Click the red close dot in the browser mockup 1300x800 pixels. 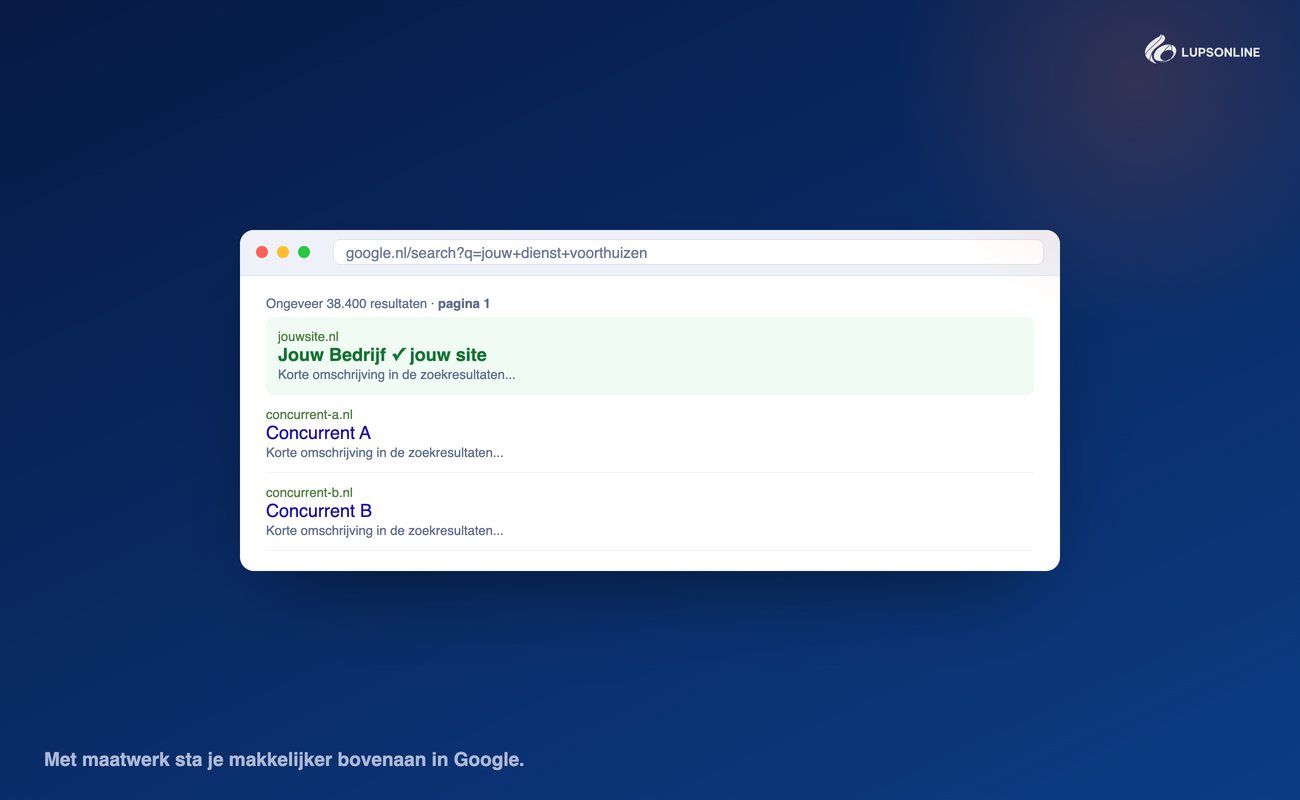[x=262, y=252]
